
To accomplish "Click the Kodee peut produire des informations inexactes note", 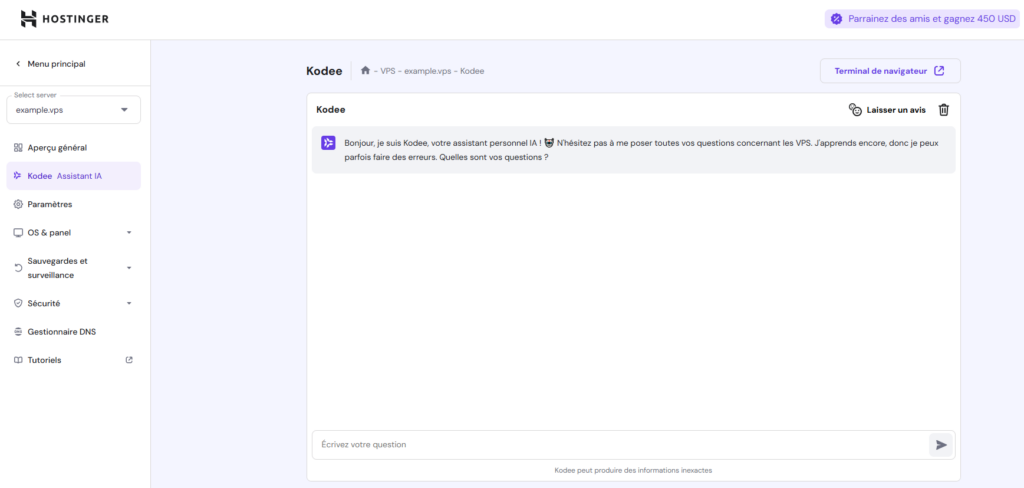I will [x=633, y=470].
